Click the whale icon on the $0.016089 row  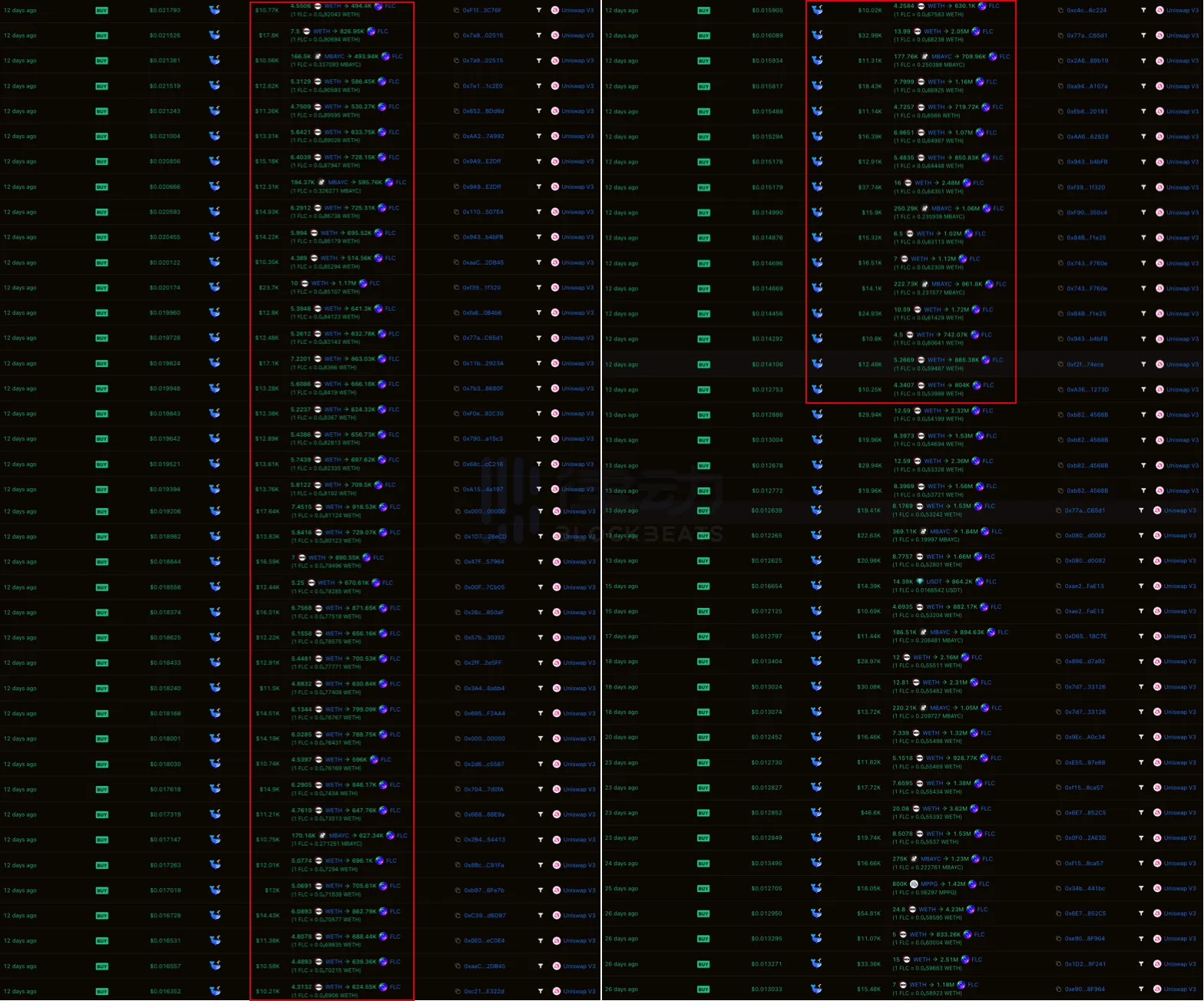click(817, 35)
